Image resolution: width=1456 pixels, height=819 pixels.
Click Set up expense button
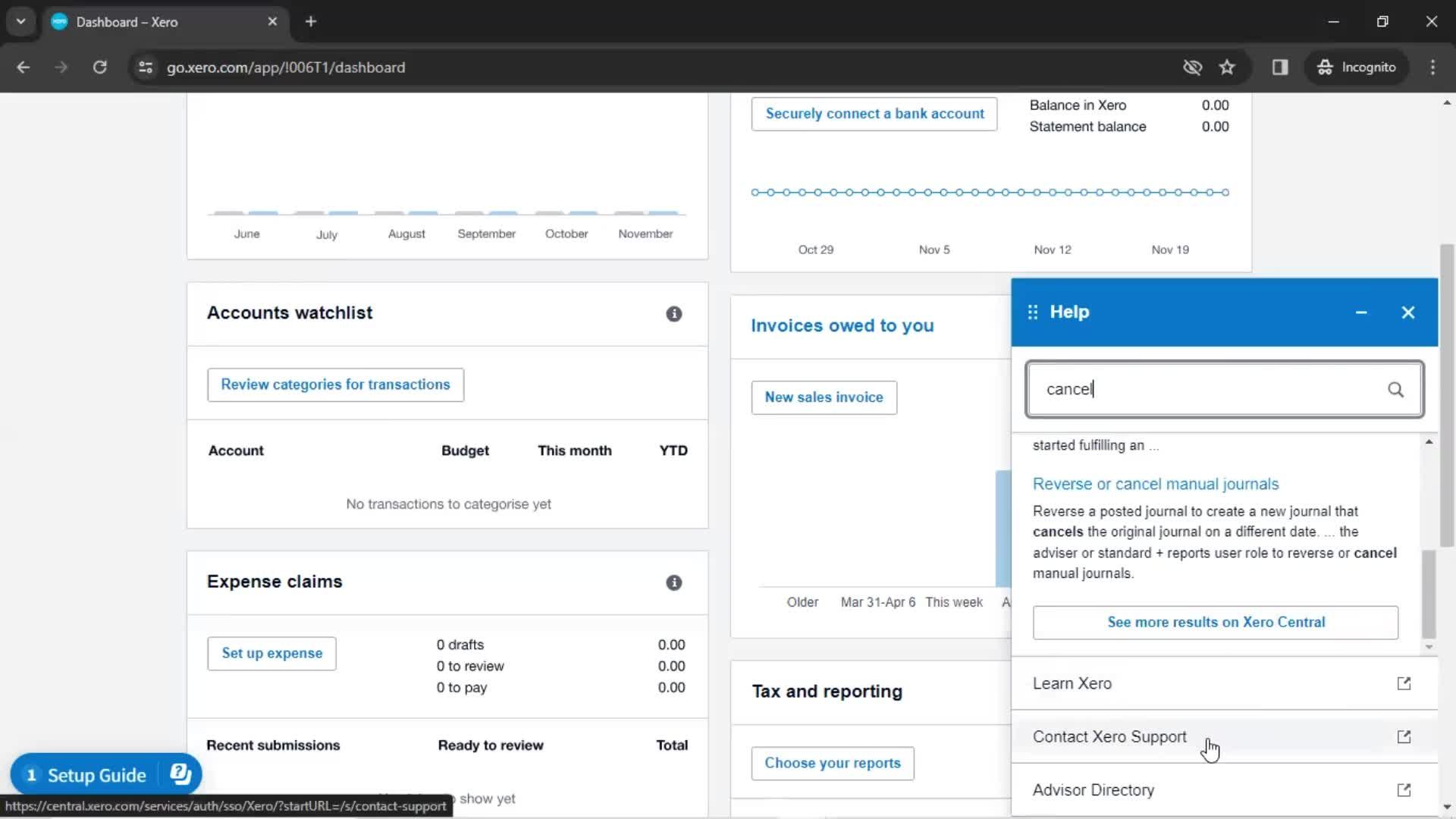(x=271, y=654)
